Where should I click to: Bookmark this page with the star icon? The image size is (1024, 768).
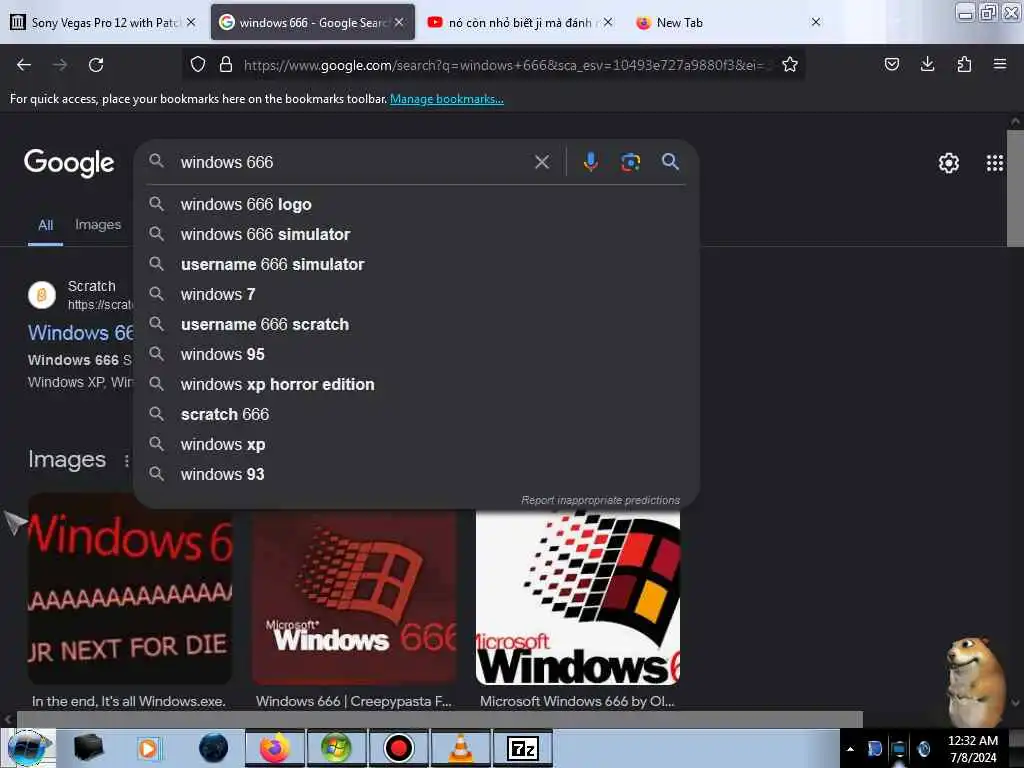(790, 64)
